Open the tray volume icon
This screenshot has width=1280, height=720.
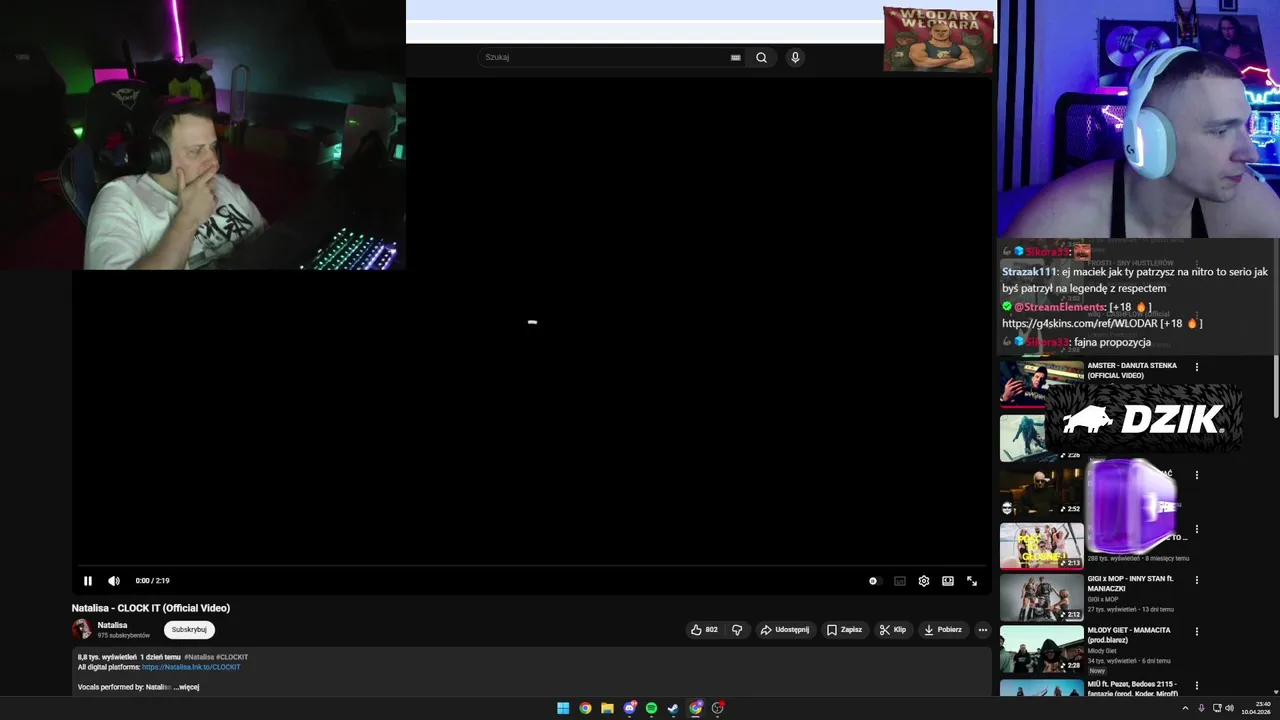(1229, 708)
